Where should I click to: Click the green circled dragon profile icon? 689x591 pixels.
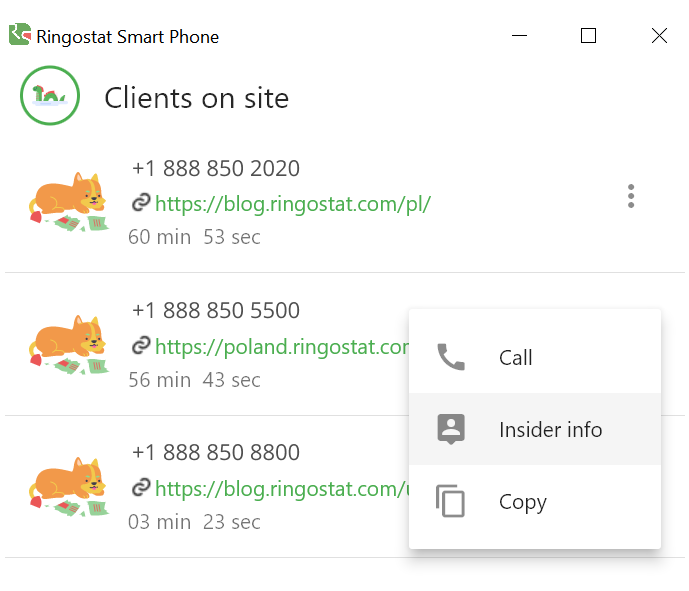(50, 95)
